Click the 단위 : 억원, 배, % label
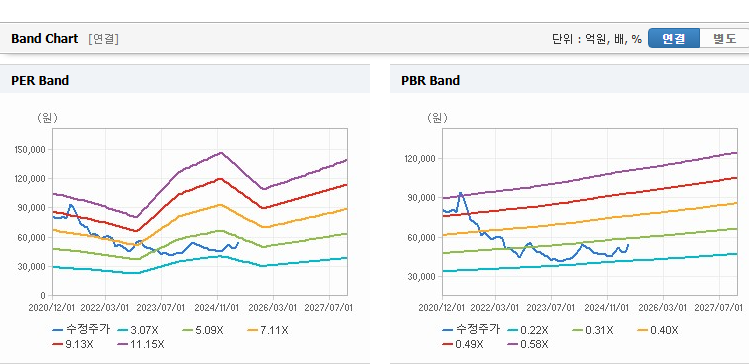 (x=597, y=39)
